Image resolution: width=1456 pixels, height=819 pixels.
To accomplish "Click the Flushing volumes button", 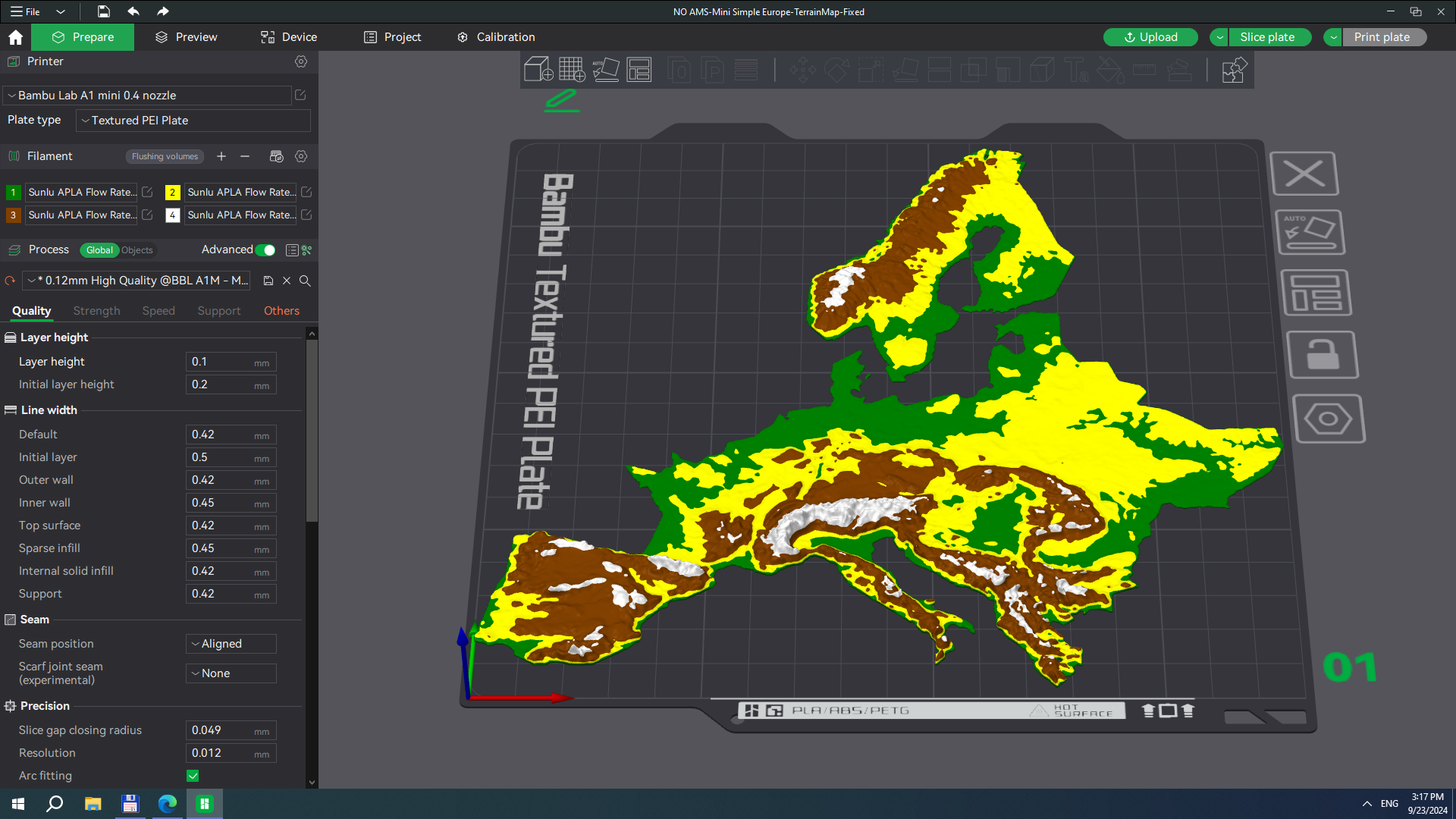I will 165,156.
